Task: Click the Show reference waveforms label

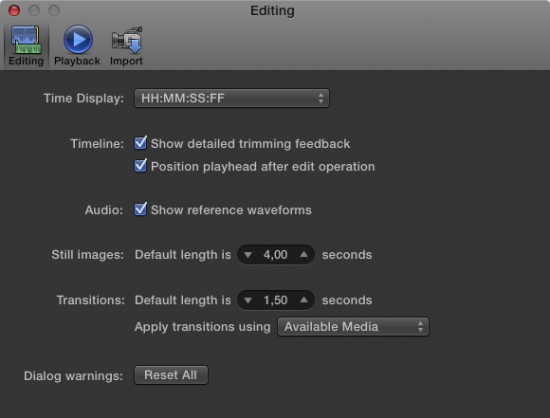Action: click(x=231, y=210)
